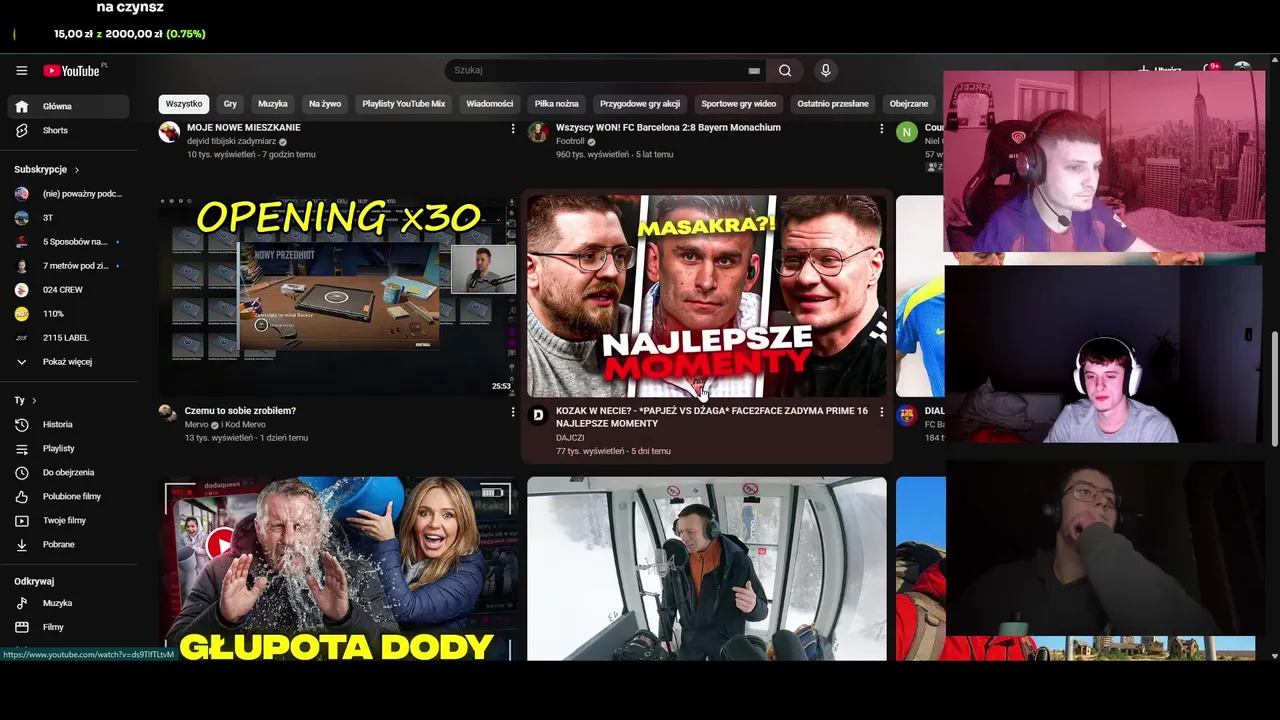
Task: Open NAJLEPSZE MOMENTY video thumbnail
Action: 707,296
